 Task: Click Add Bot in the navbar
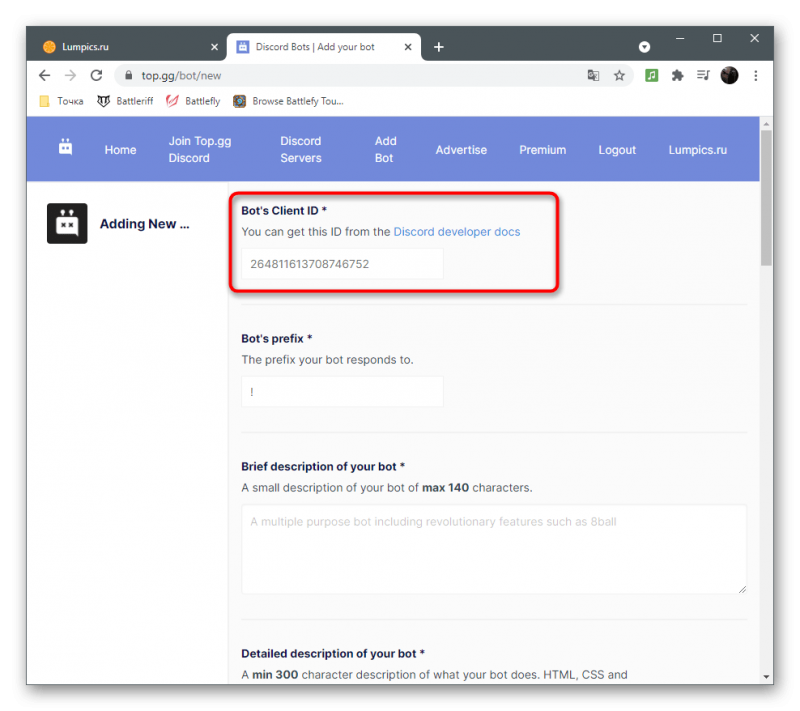click(386, 149)
